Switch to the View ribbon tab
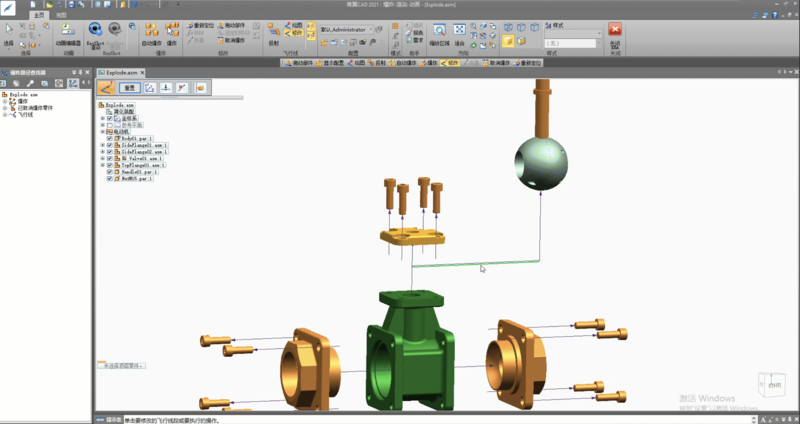 [x=61, y=15]
